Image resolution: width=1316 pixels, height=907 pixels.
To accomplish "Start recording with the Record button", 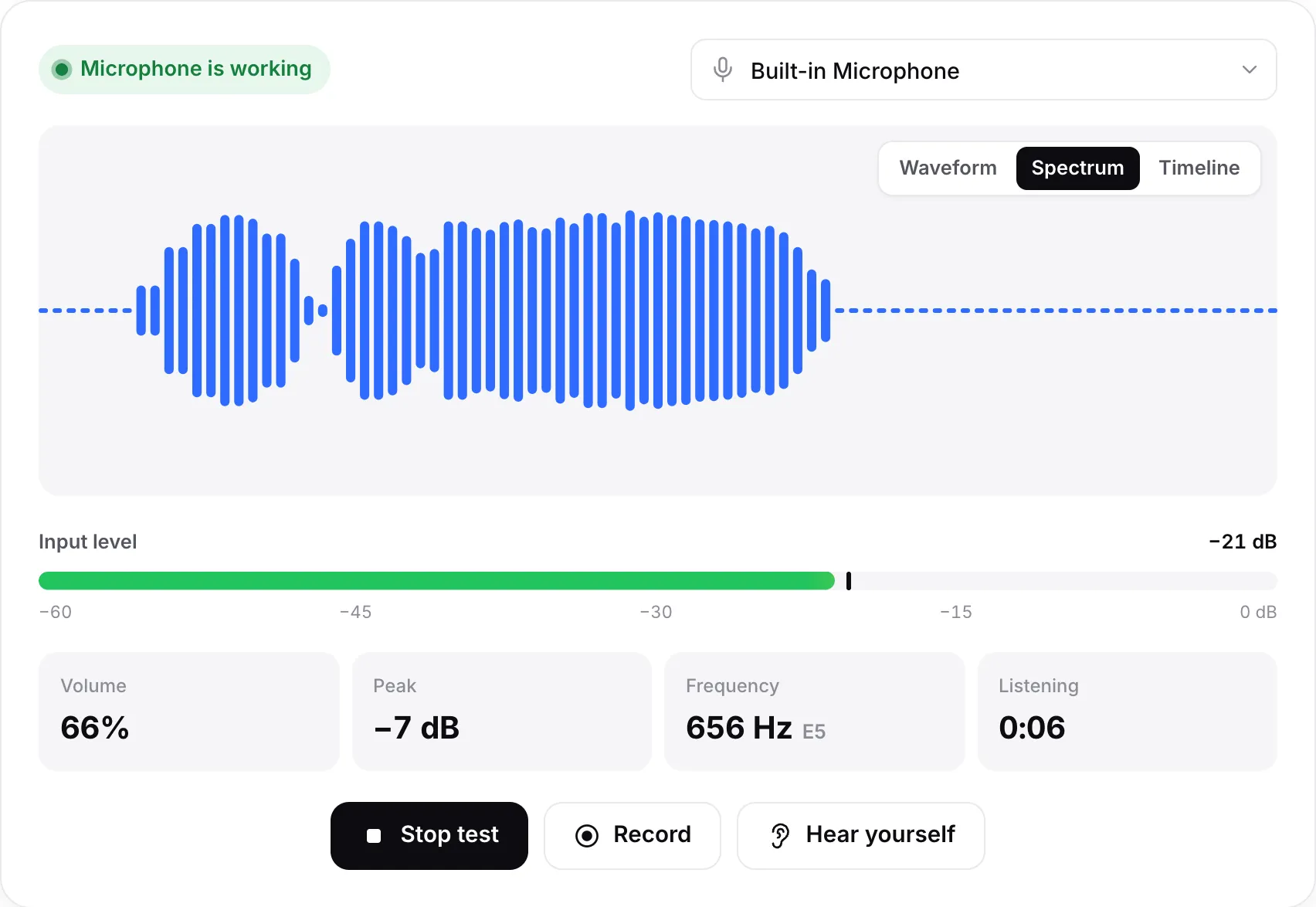I will click(633, 836).
